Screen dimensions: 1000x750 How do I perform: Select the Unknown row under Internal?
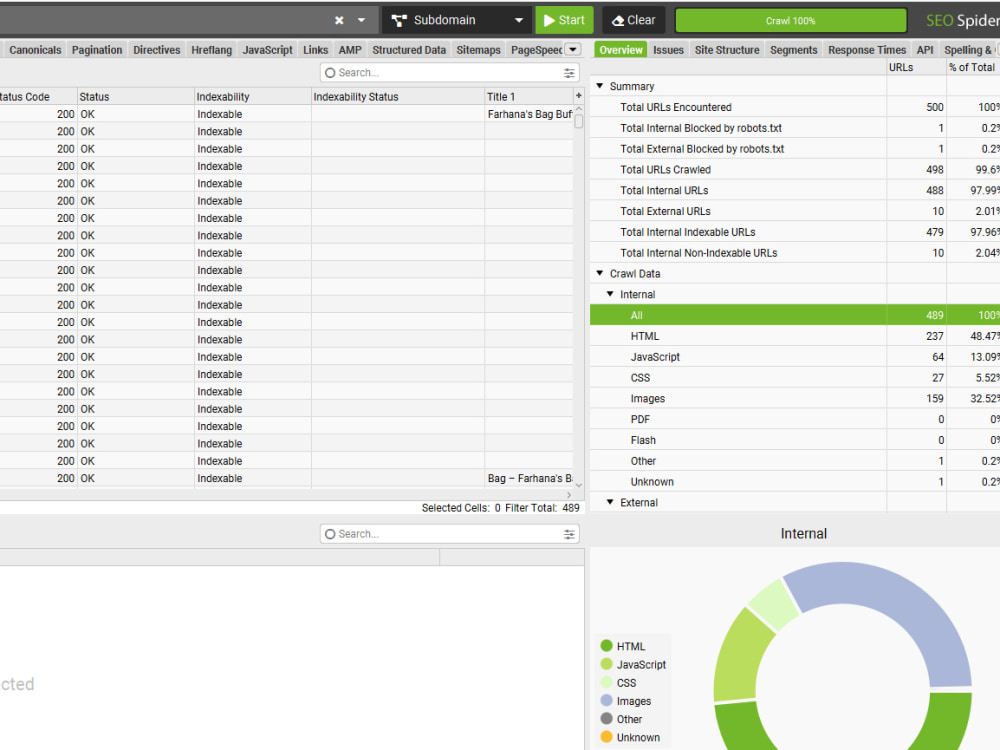pos(795,482)
